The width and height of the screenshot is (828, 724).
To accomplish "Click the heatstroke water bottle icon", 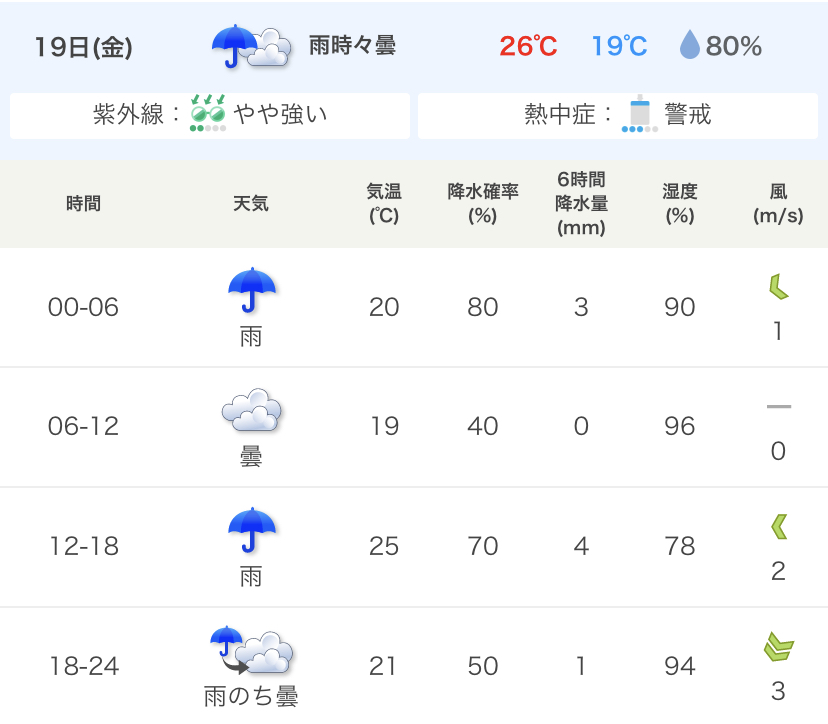I will (640, 114).
